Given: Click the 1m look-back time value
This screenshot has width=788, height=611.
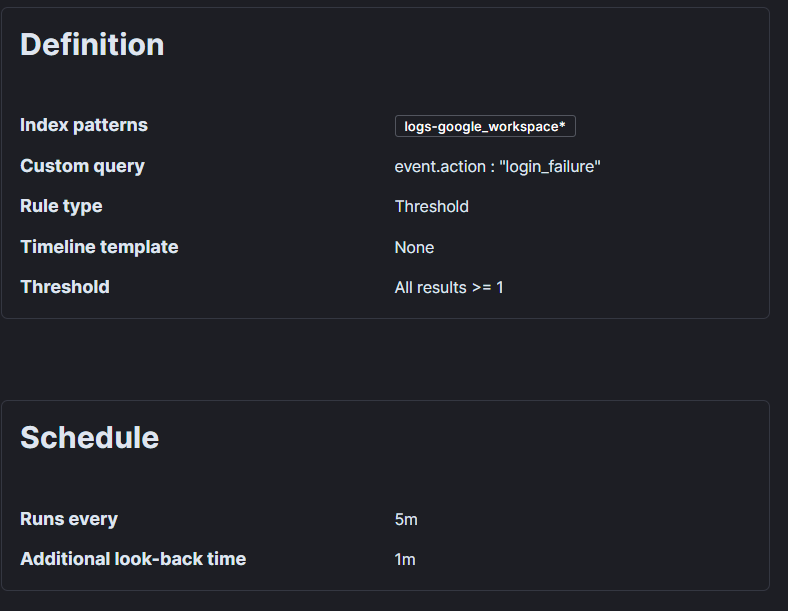Looking at the screenshot, I should [405, 560].
